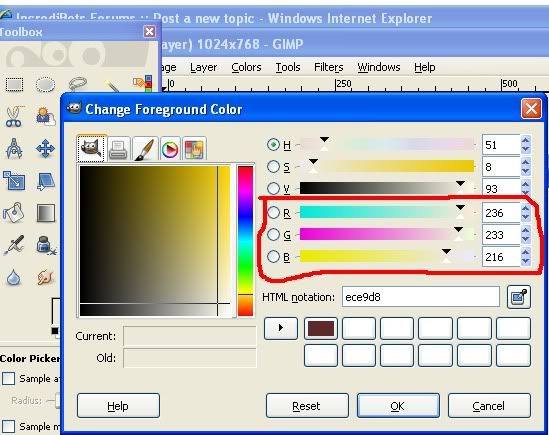Viewport: 549px width, 435px height.
Task: Select the Blur/Sharpen droplet tool
Action: (x=13, y=277)
